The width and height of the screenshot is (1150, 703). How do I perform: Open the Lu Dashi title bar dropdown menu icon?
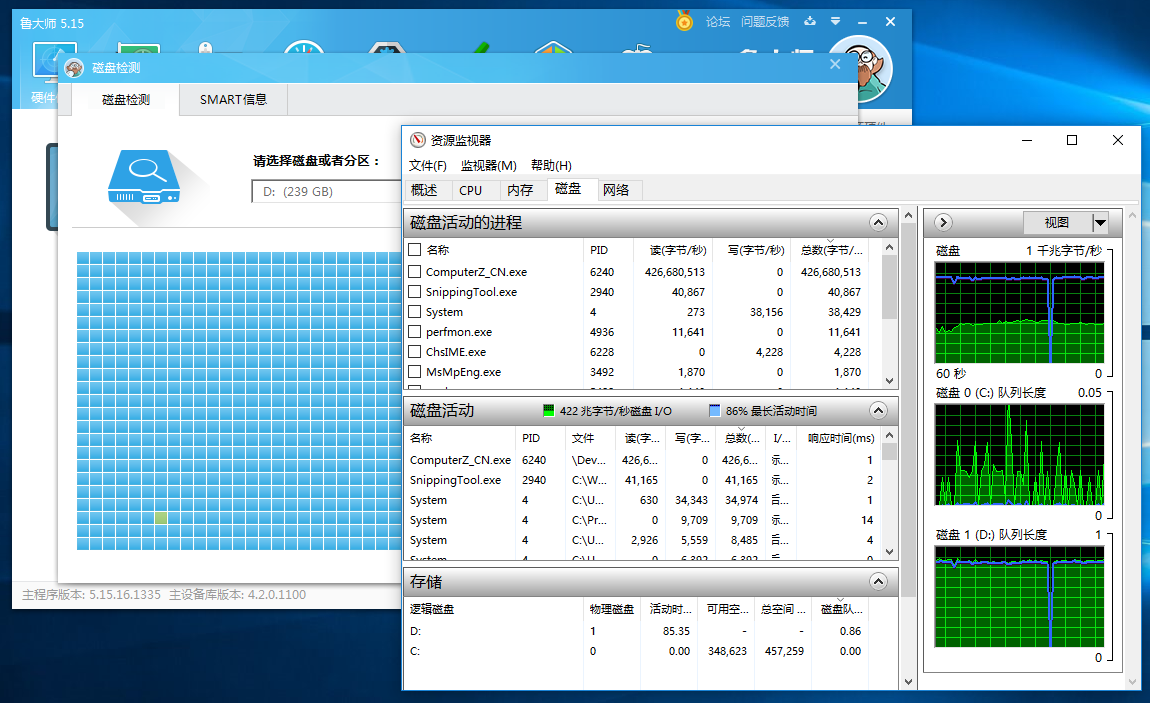[x=835, y=21]
